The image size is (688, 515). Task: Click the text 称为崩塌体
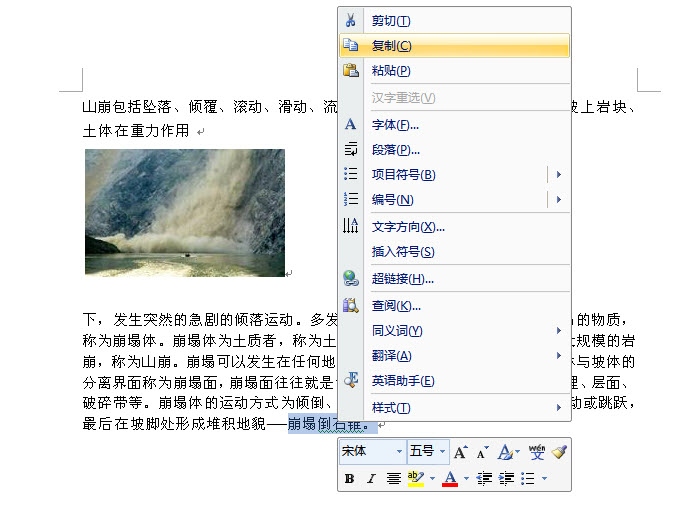(x=119, y=340)
